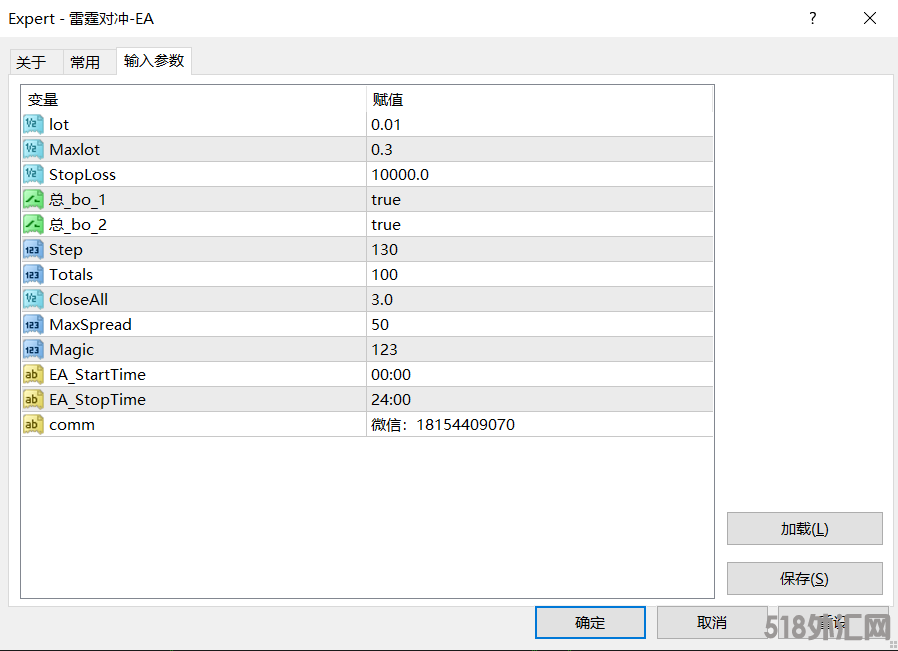
Task: Edit the MaxSpread value 50
Action: click(x=380, y=324)
